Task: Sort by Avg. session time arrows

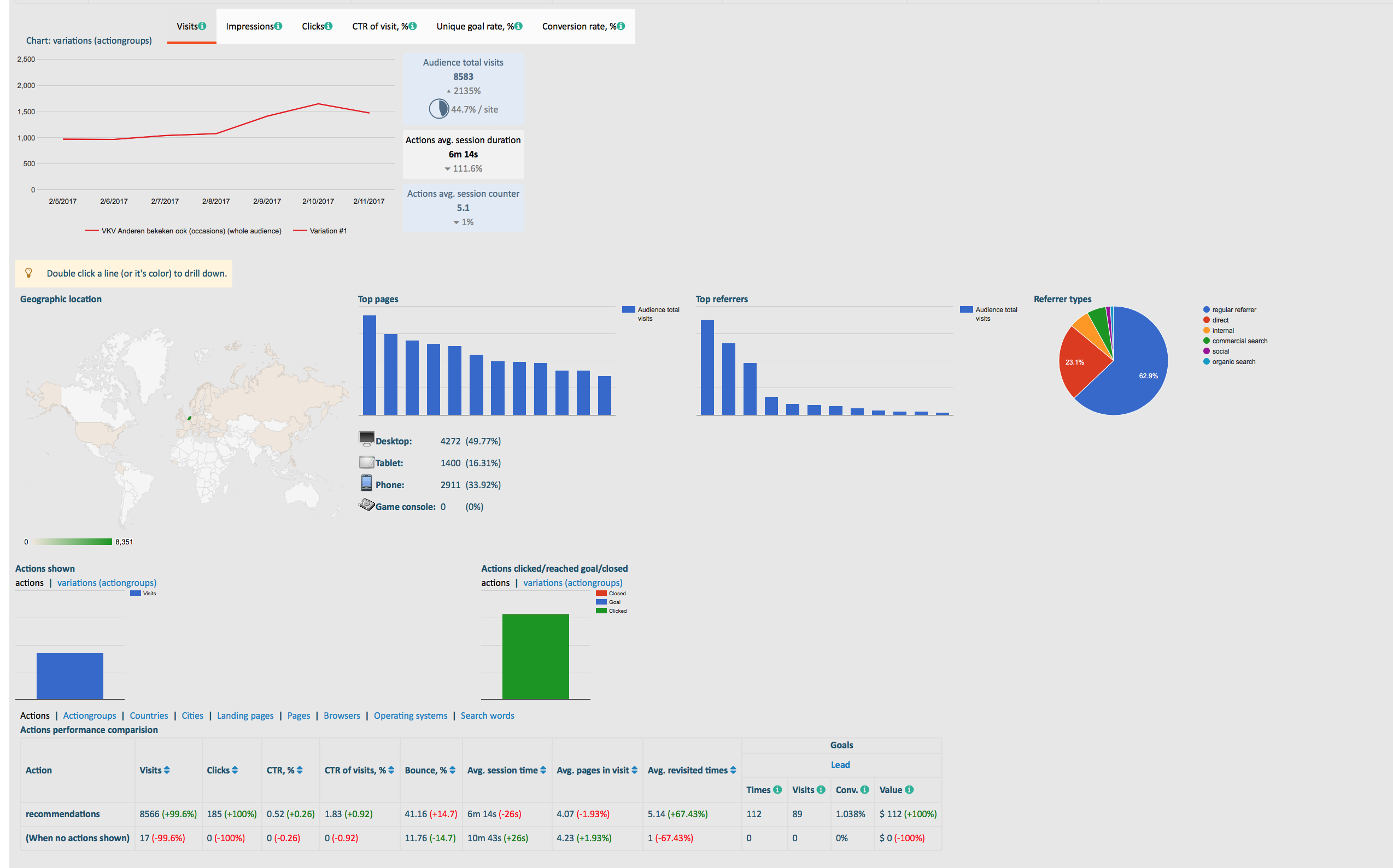Action: pyautogui.click(x=543, y=770)
